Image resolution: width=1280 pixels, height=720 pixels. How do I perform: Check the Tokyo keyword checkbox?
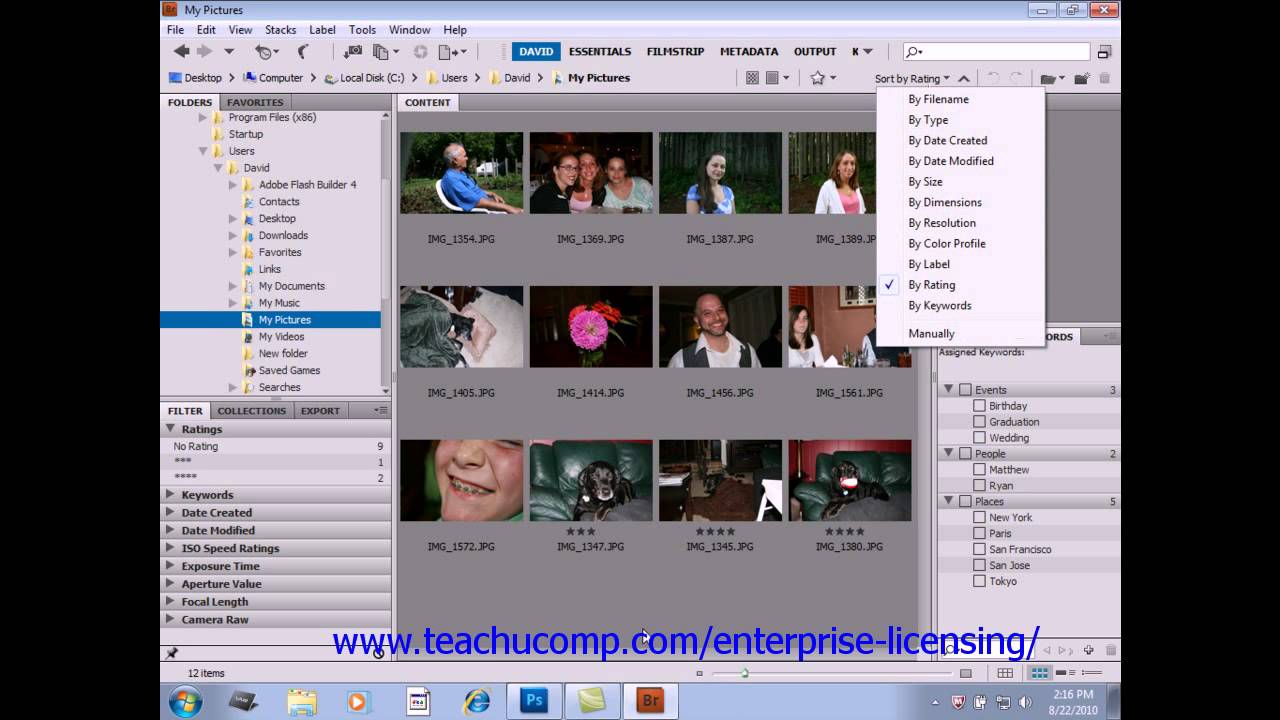point(980,581)
